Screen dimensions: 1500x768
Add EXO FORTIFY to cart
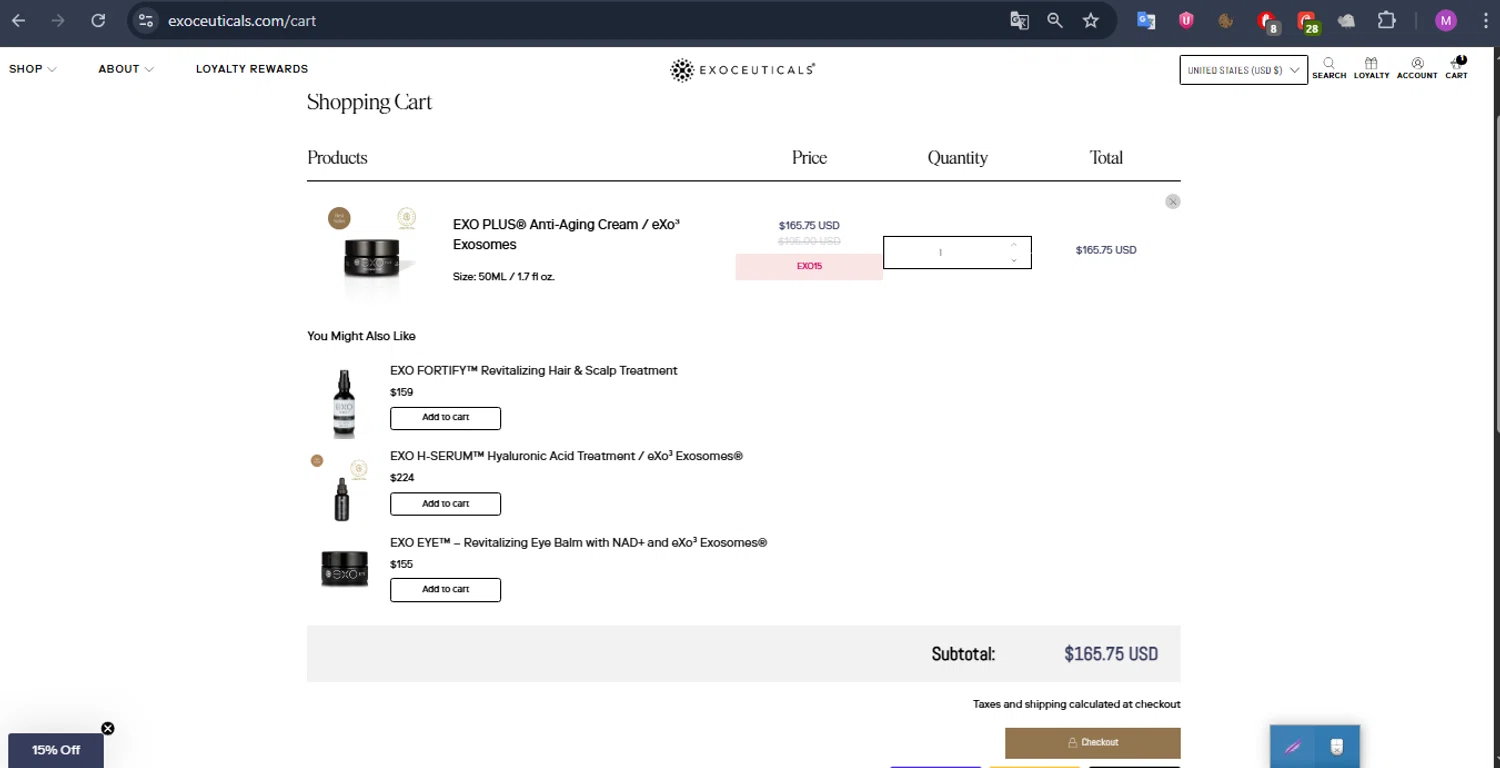tap(445, 418)
